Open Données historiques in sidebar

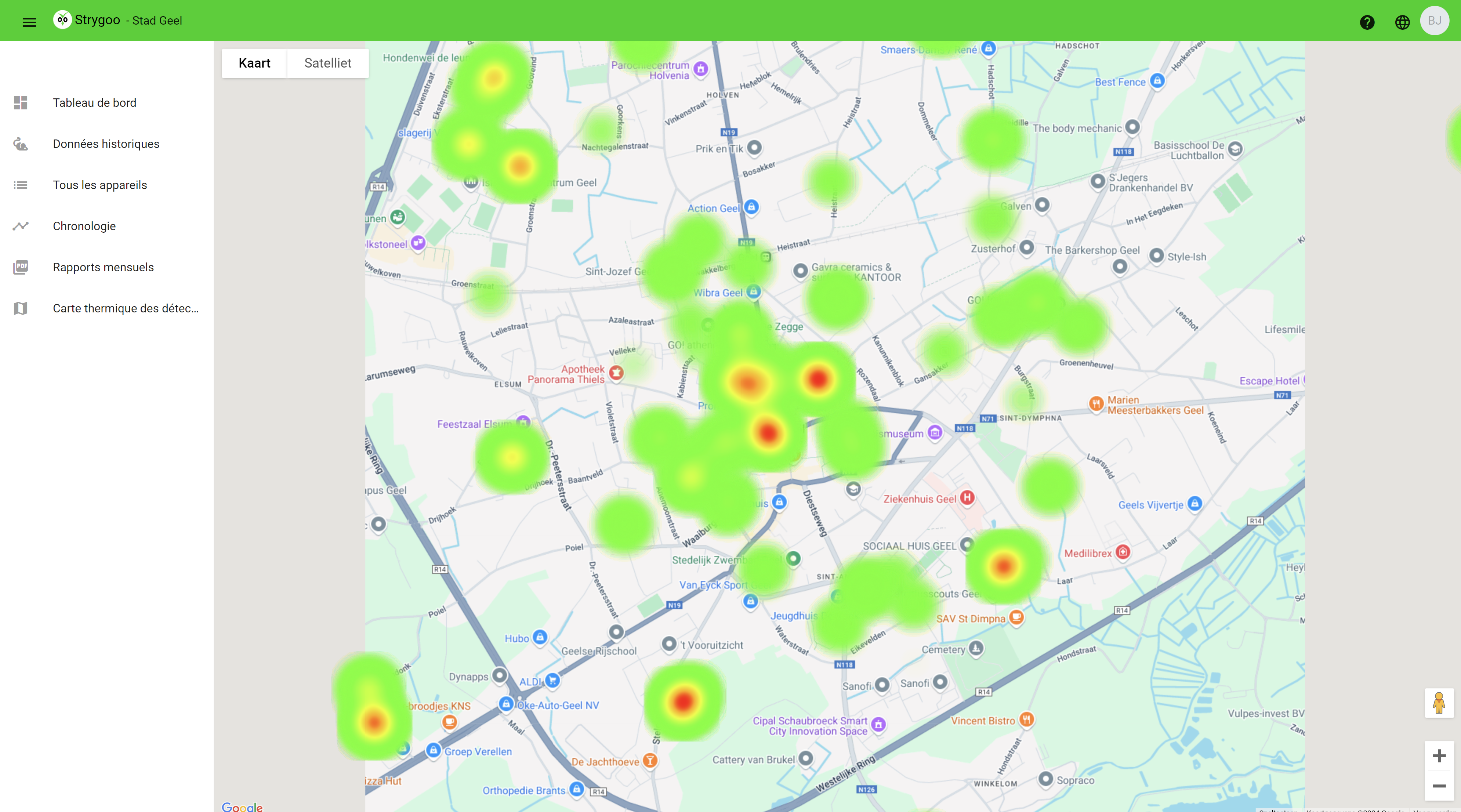point(106,144)
